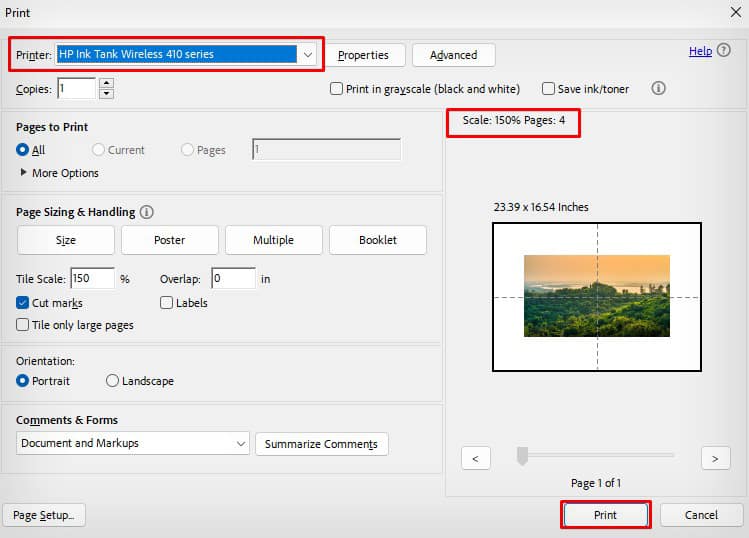Switch to the Poster sizing option
Screen dimensions: 749x538
(170, 240)
